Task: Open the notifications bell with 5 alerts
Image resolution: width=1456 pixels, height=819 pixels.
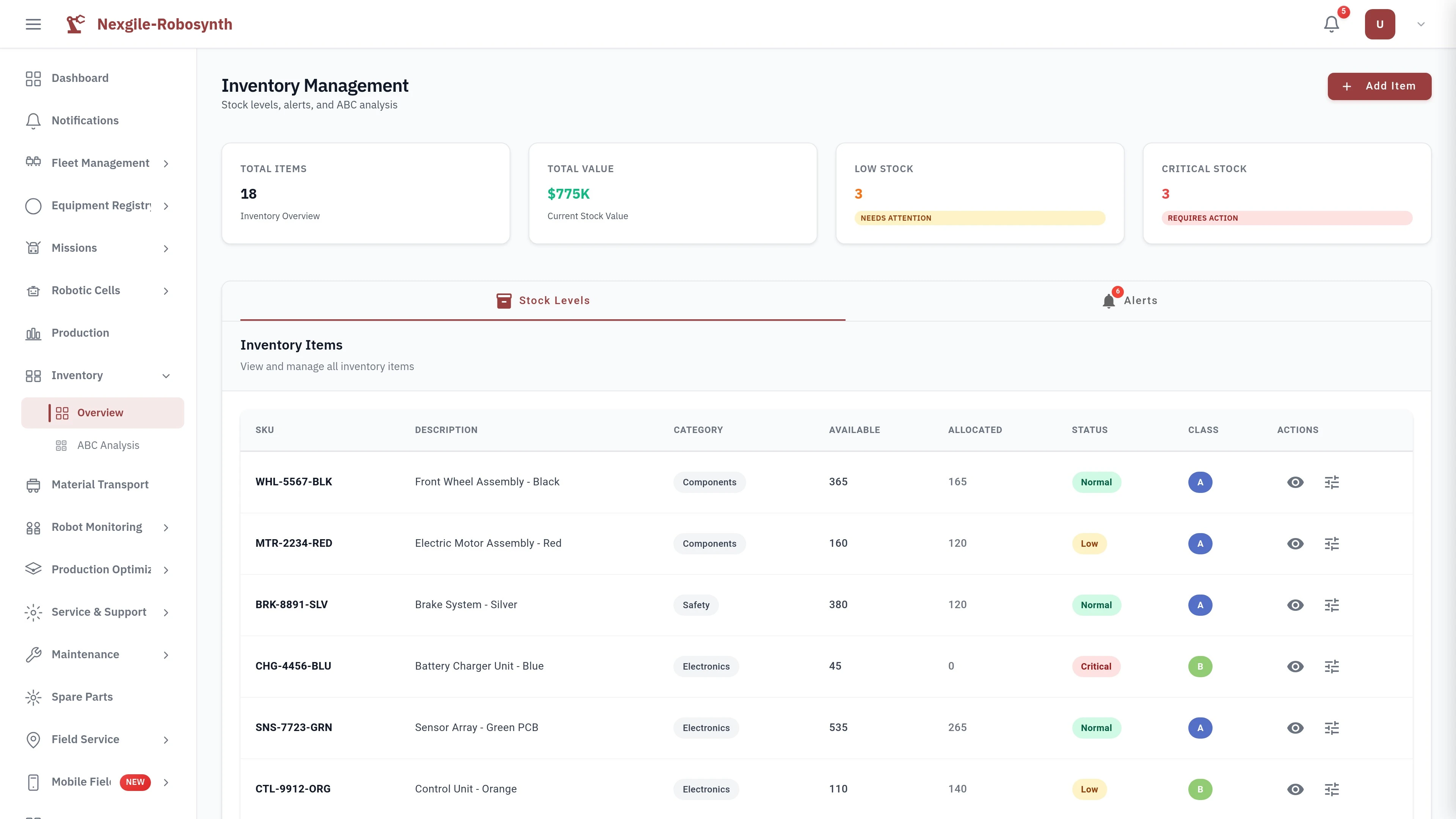Action: (x=1331, y=24)
